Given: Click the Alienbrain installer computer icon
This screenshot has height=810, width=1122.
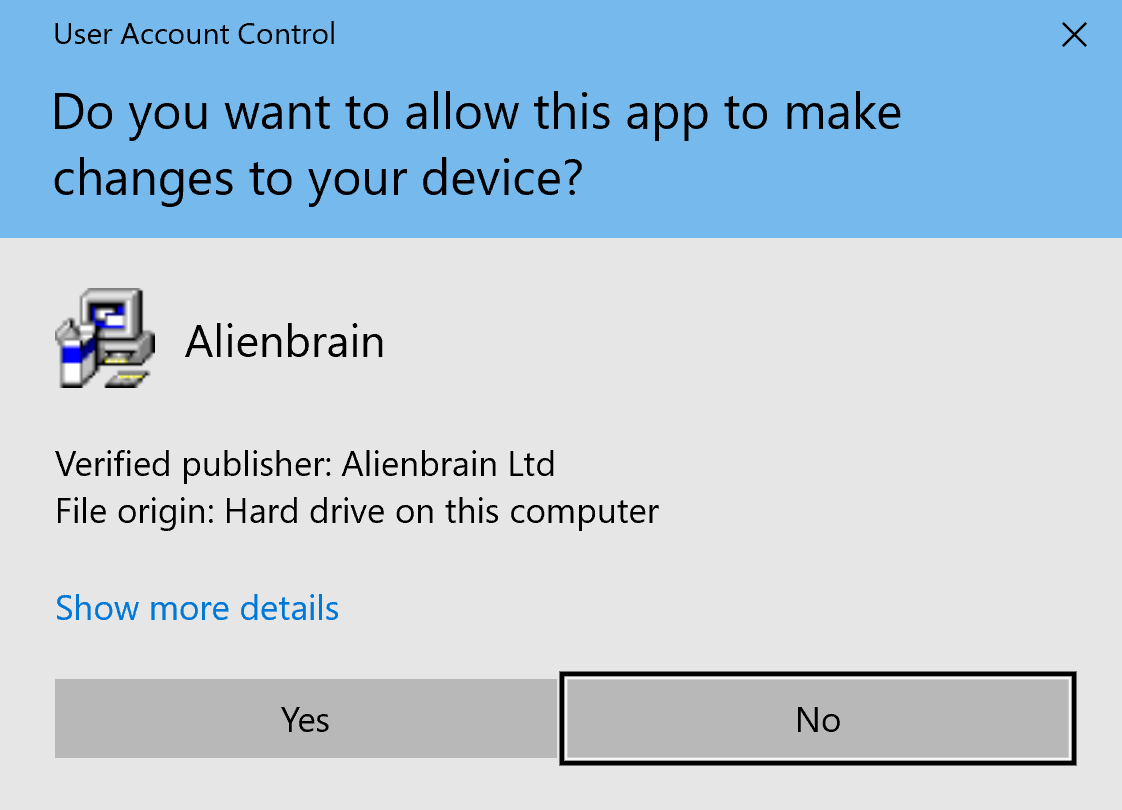Looking at the screenshot, I should pos(105,338).
